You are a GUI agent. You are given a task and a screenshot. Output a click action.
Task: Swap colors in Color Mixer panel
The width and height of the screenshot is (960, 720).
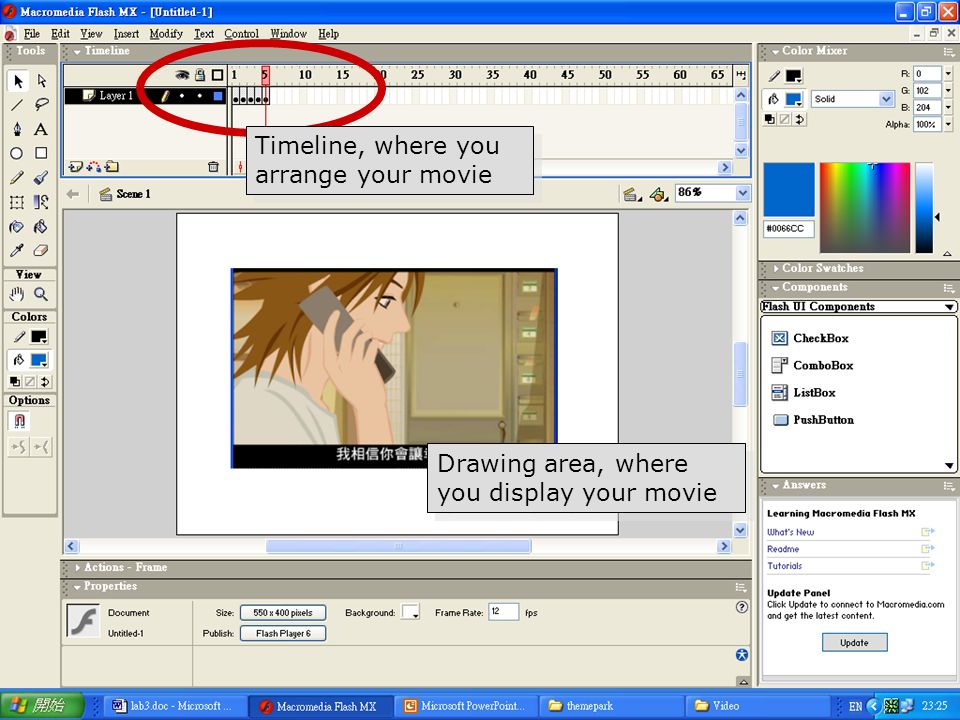coord(800,119)
